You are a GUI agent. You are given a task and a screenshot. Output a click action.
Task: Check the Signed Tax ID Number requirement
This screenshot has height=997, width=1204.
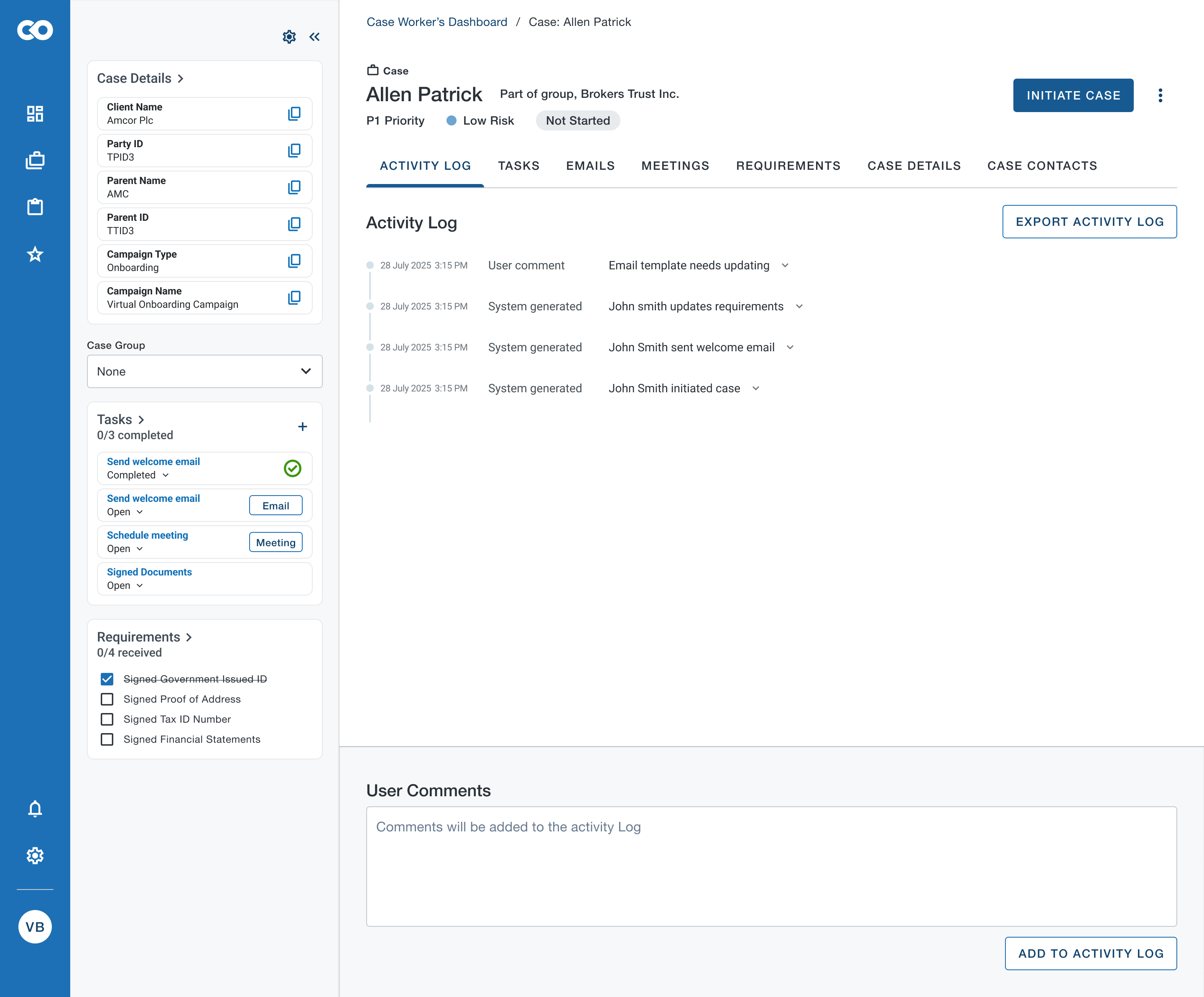107,719
